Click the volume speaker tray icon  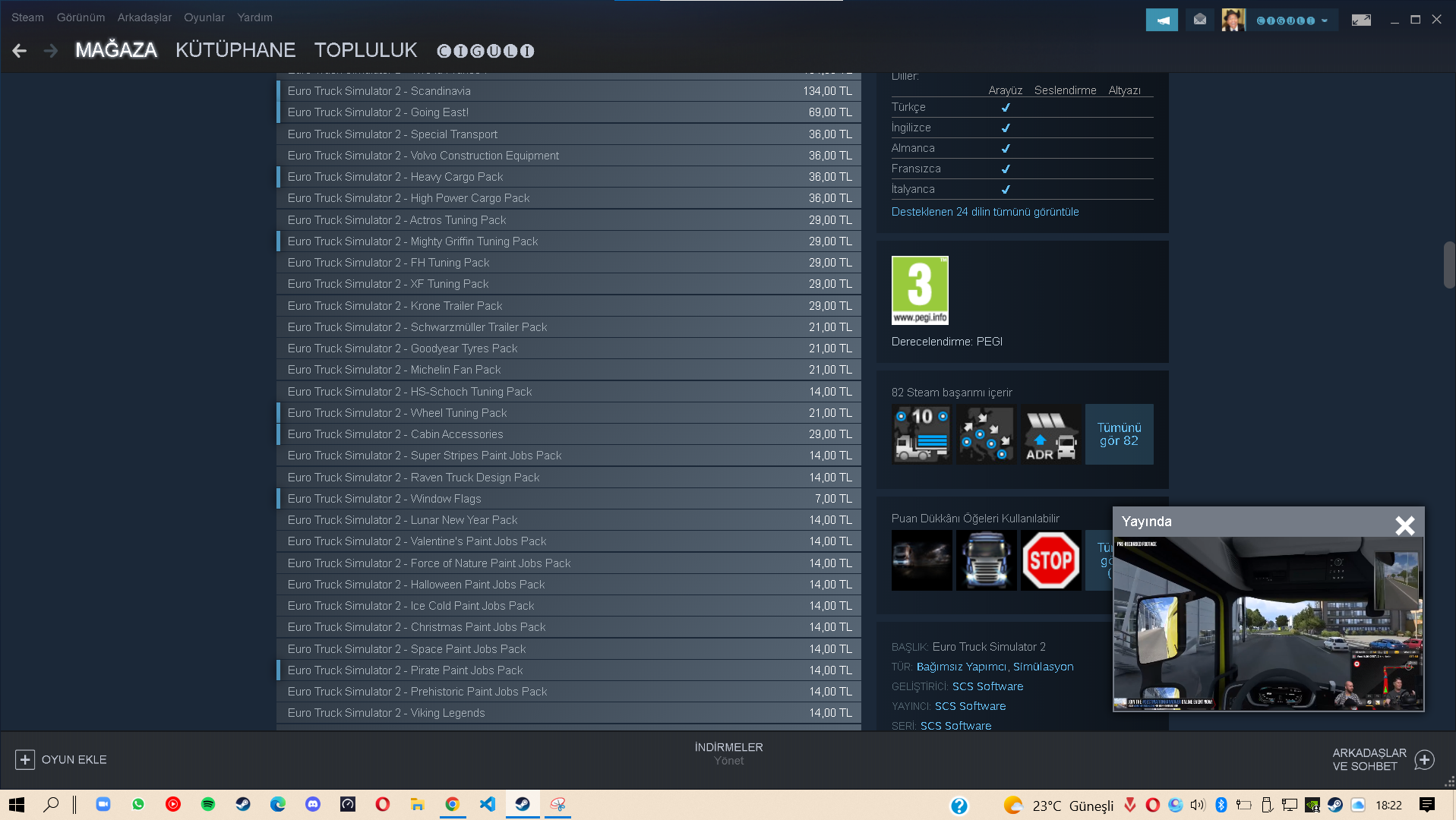tap(1198, 805)
